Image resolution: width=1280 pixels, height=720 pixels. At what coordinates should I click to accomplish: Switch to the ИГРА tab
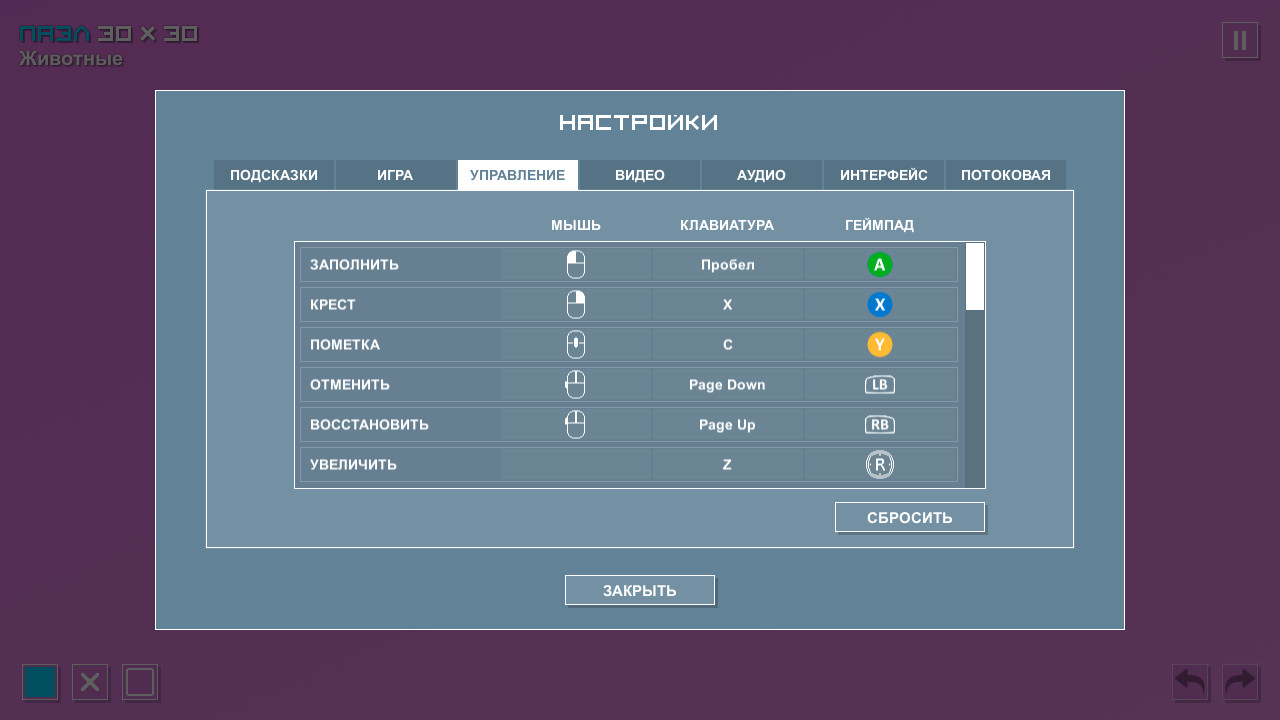click(x=395, y=175)
